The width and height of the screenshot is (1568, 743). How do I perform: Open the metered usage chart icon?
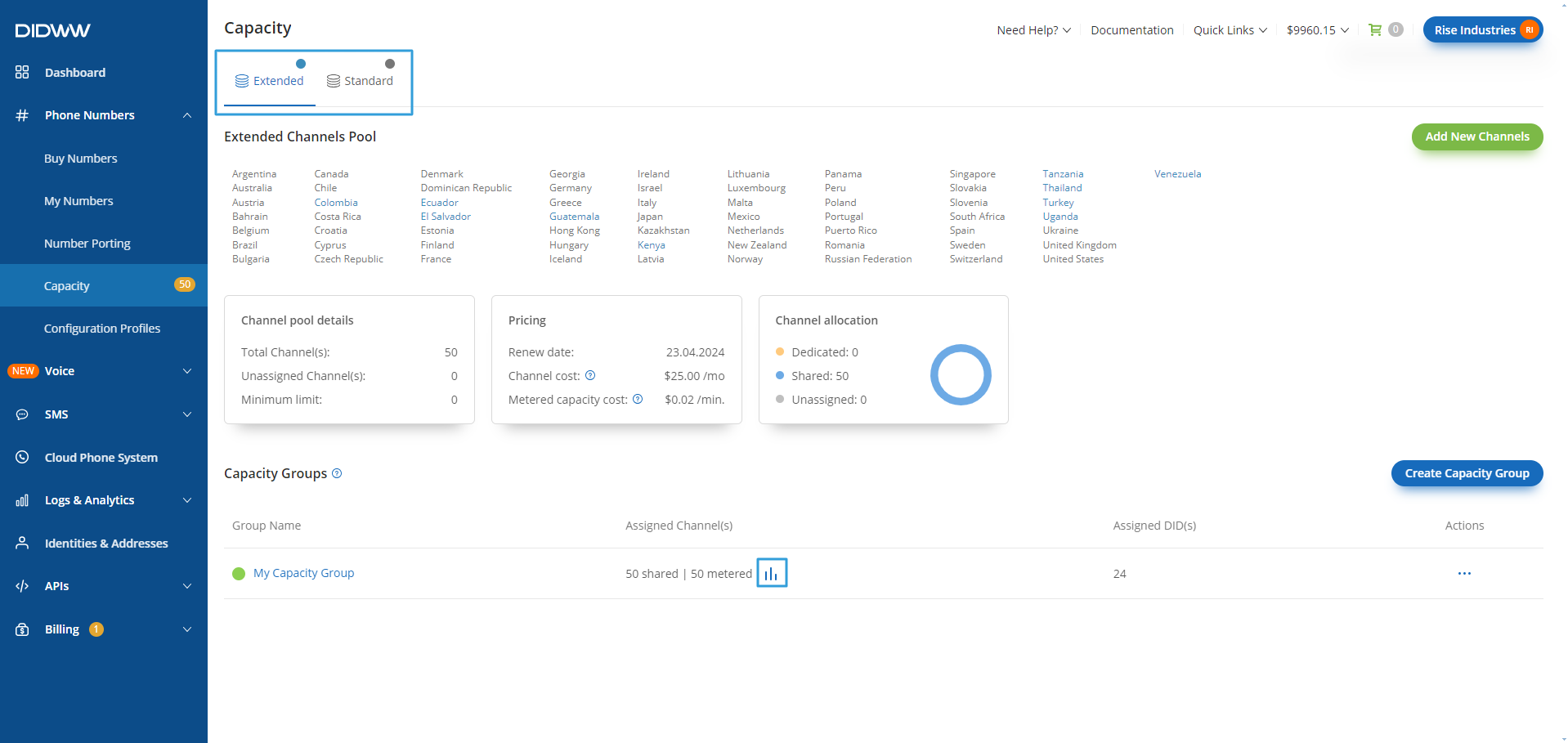click(x=772, y=573)
